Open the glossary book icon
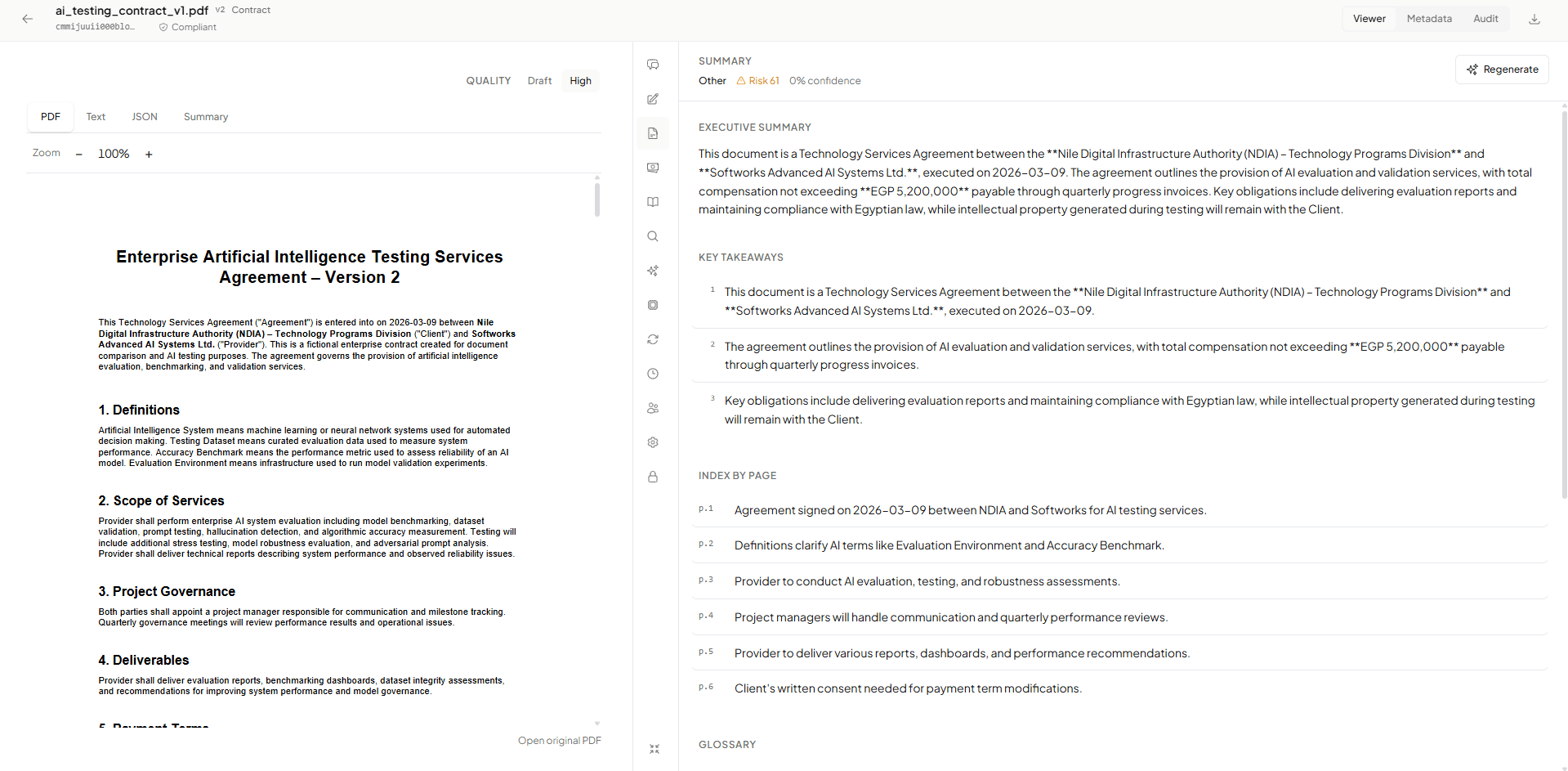This screenshot has width=1568, height=771. 653,202
